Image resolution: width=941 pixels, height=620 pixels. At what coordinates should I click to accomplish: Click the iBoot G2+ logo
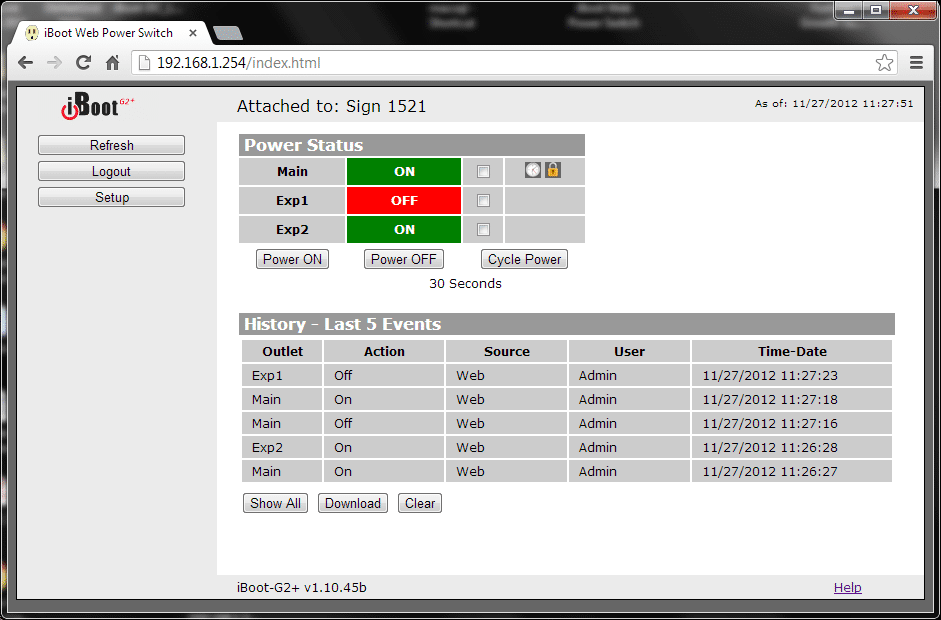tap(97, 106)
